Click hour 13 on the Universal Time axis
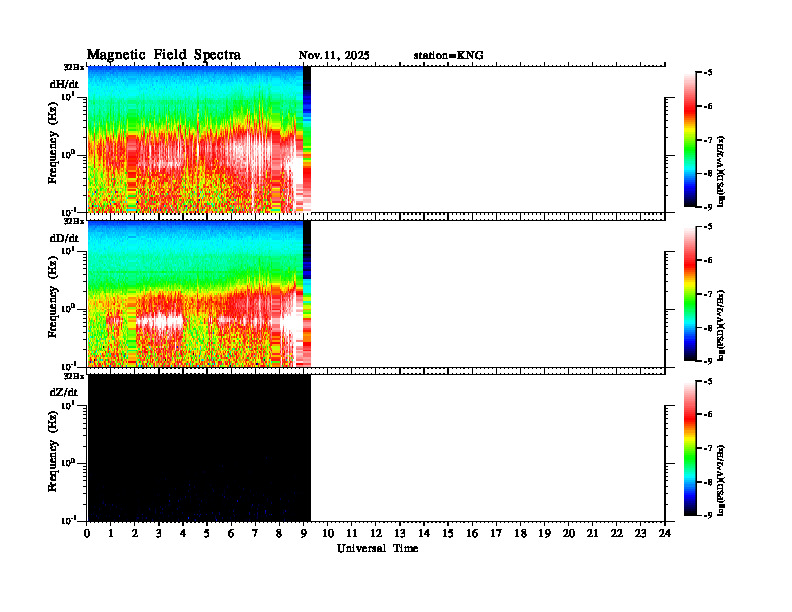792x612 pixels. 400,533
